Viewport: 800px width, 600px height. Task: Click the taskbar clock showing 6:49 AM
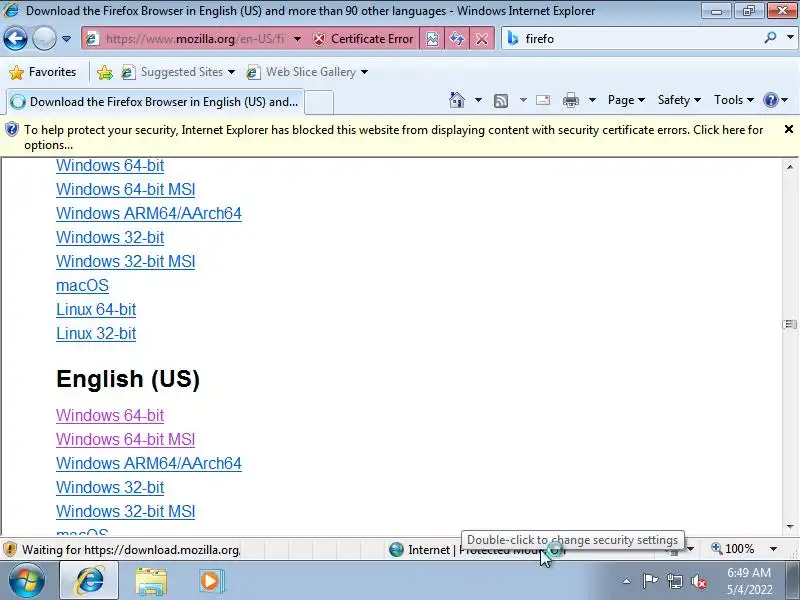tap(749, 581)
